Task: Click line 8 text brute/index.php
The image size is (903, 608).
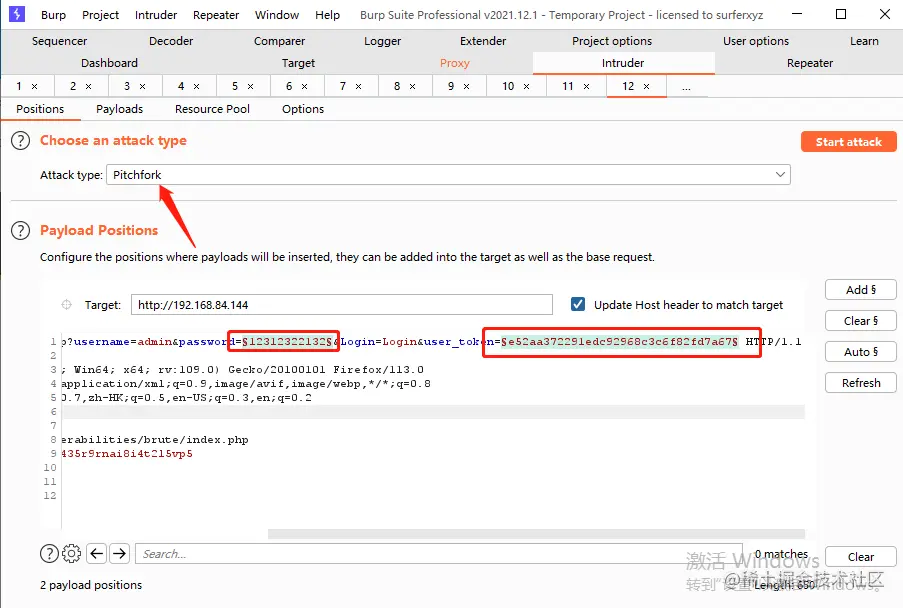Action: (196, 439)
